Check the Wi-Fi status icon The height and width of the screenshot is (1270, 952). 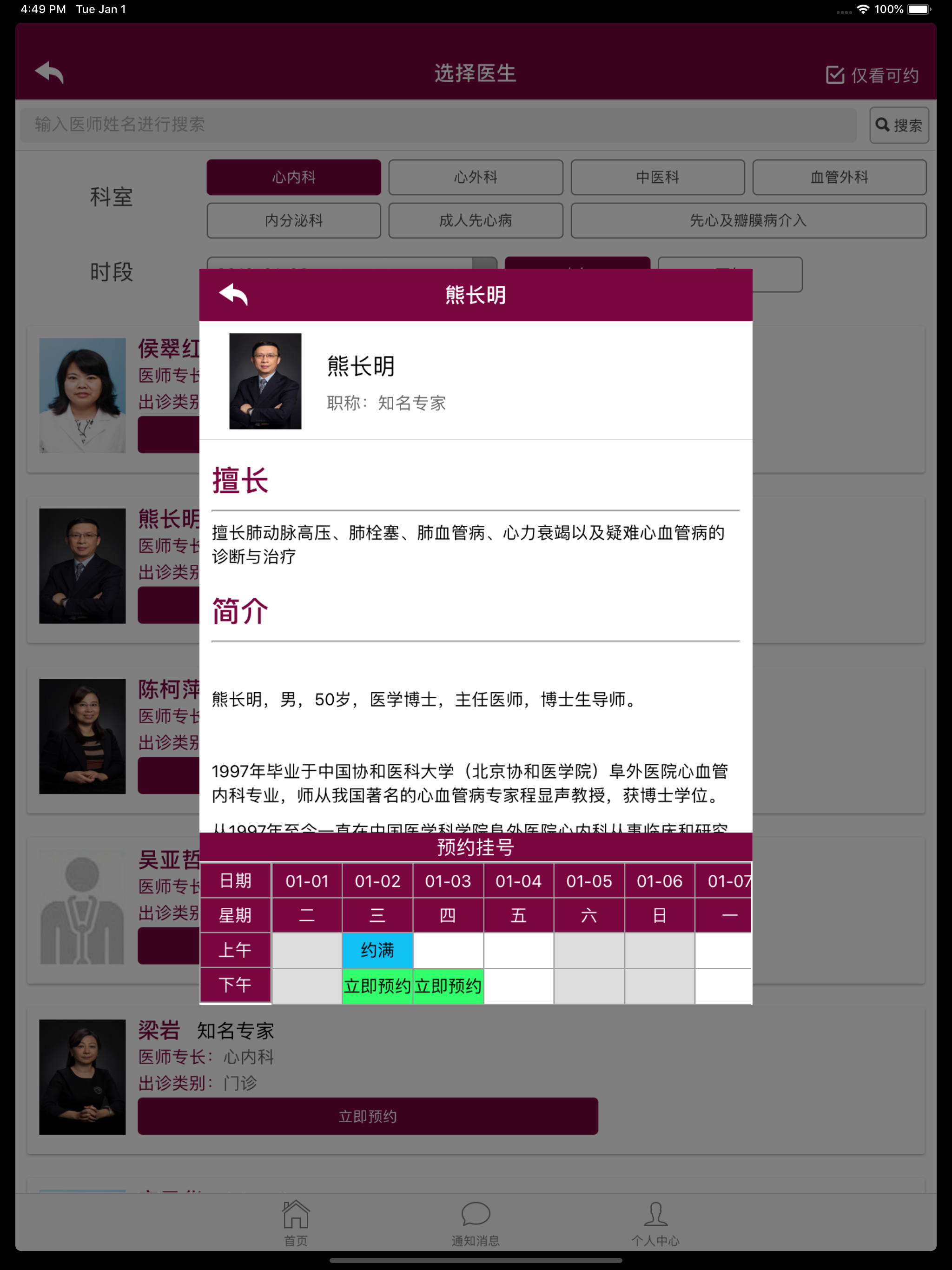(862, 9)
